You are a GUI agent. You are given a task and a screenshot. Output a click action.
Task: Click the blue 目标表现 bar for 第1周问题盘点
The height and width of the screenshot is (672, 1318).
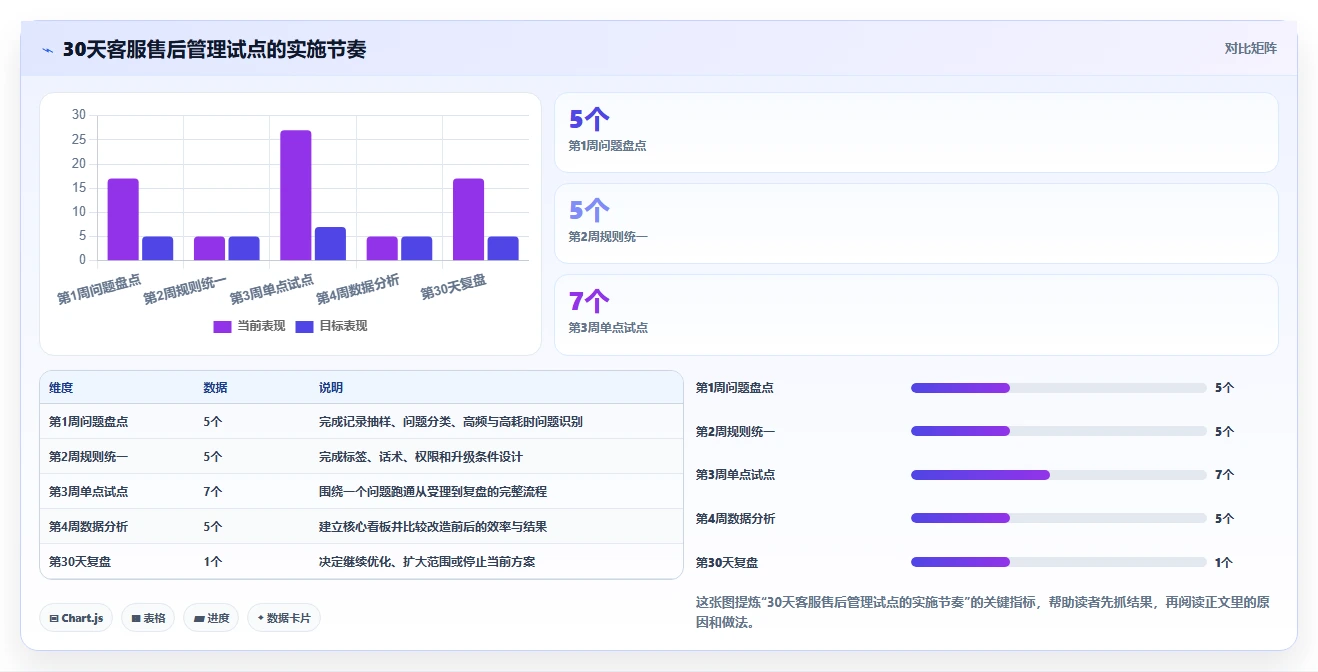158,248
